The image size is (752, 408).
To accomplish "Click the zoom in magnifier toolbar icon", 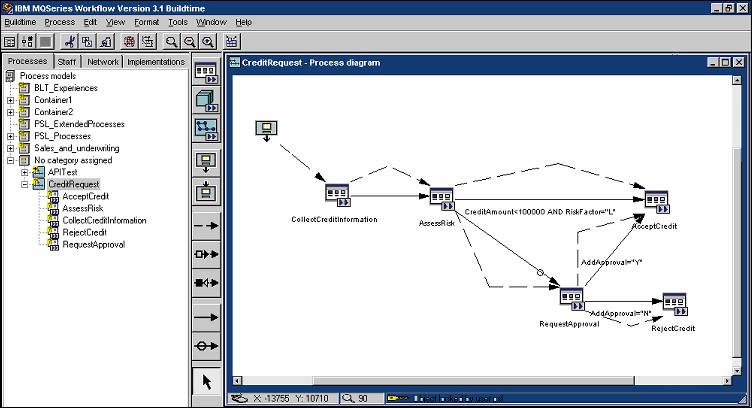I will (x=208, y=42).
